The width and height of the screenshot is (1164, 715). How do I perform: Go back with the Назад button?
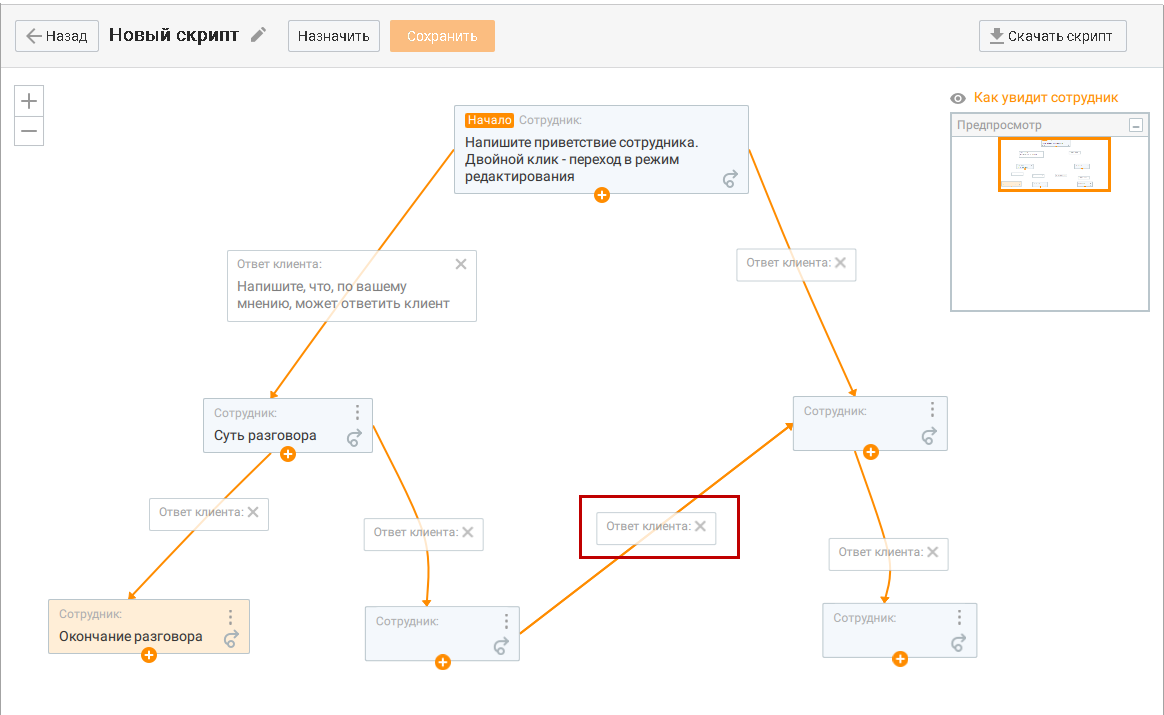(57, 36)
